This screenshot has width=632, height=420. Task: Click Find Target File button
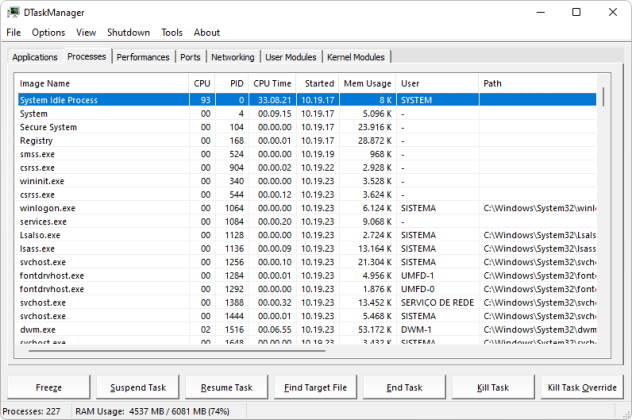click(x=316, y=387)
